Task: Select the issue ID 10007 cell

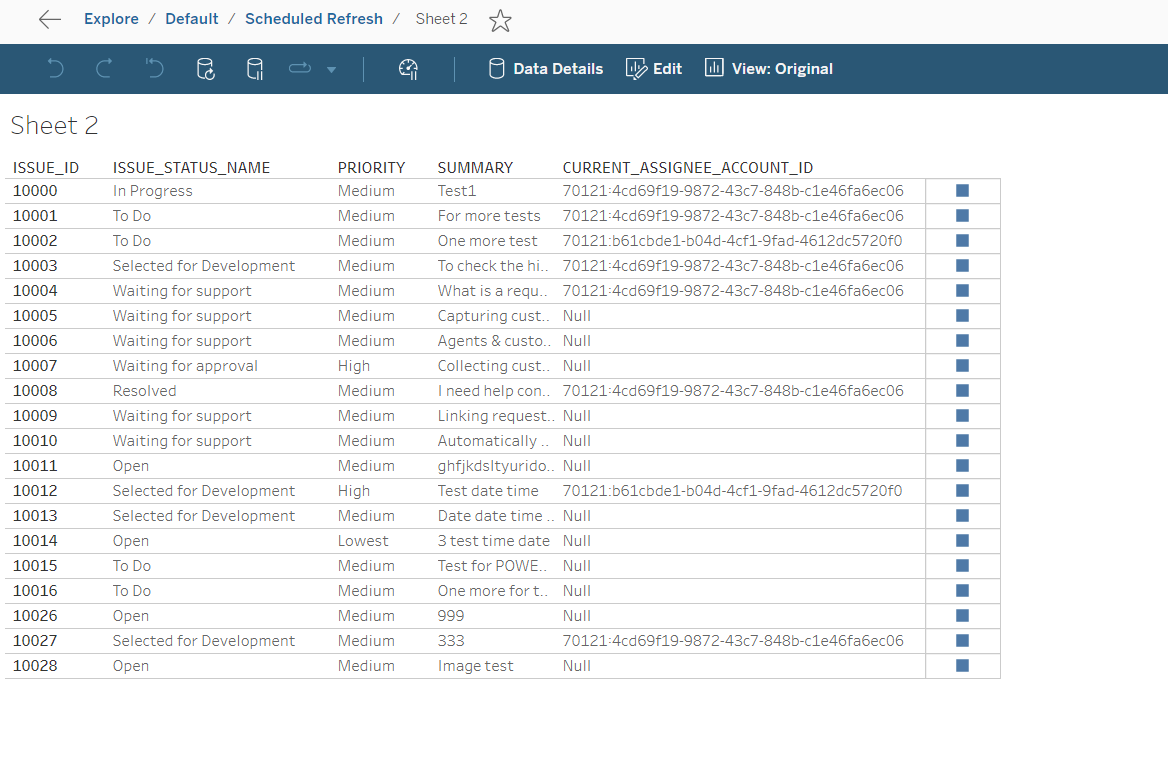Action: coord(35,366)
